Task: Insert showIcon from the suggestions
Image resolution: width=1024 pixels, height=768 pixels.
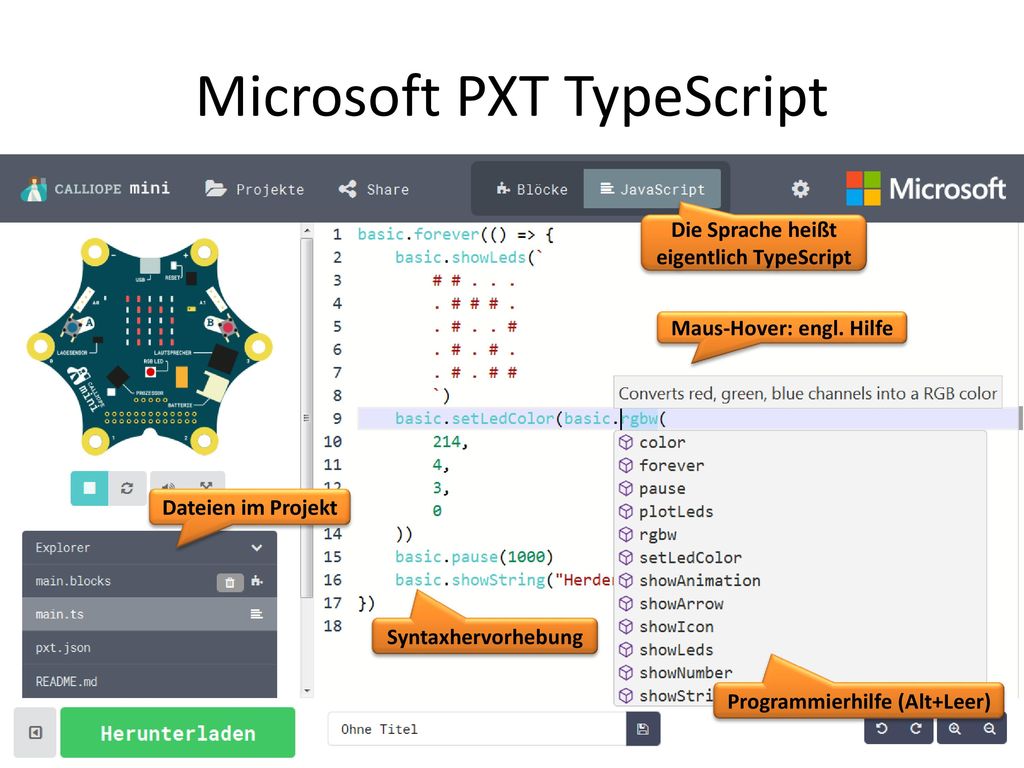Action: click(801, 627)
